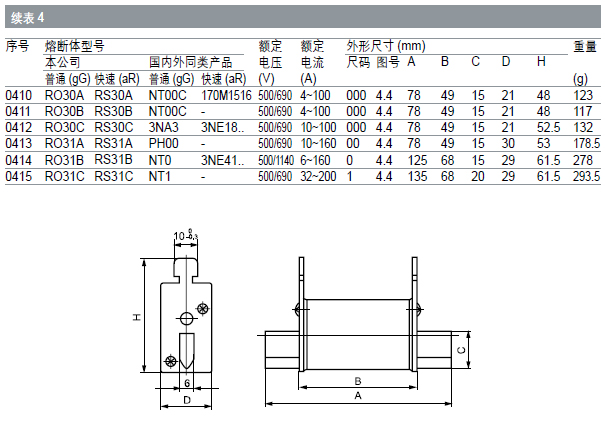Click the 170M1516 equivalent product cell

pyautogui.click(x=224, y=94)
